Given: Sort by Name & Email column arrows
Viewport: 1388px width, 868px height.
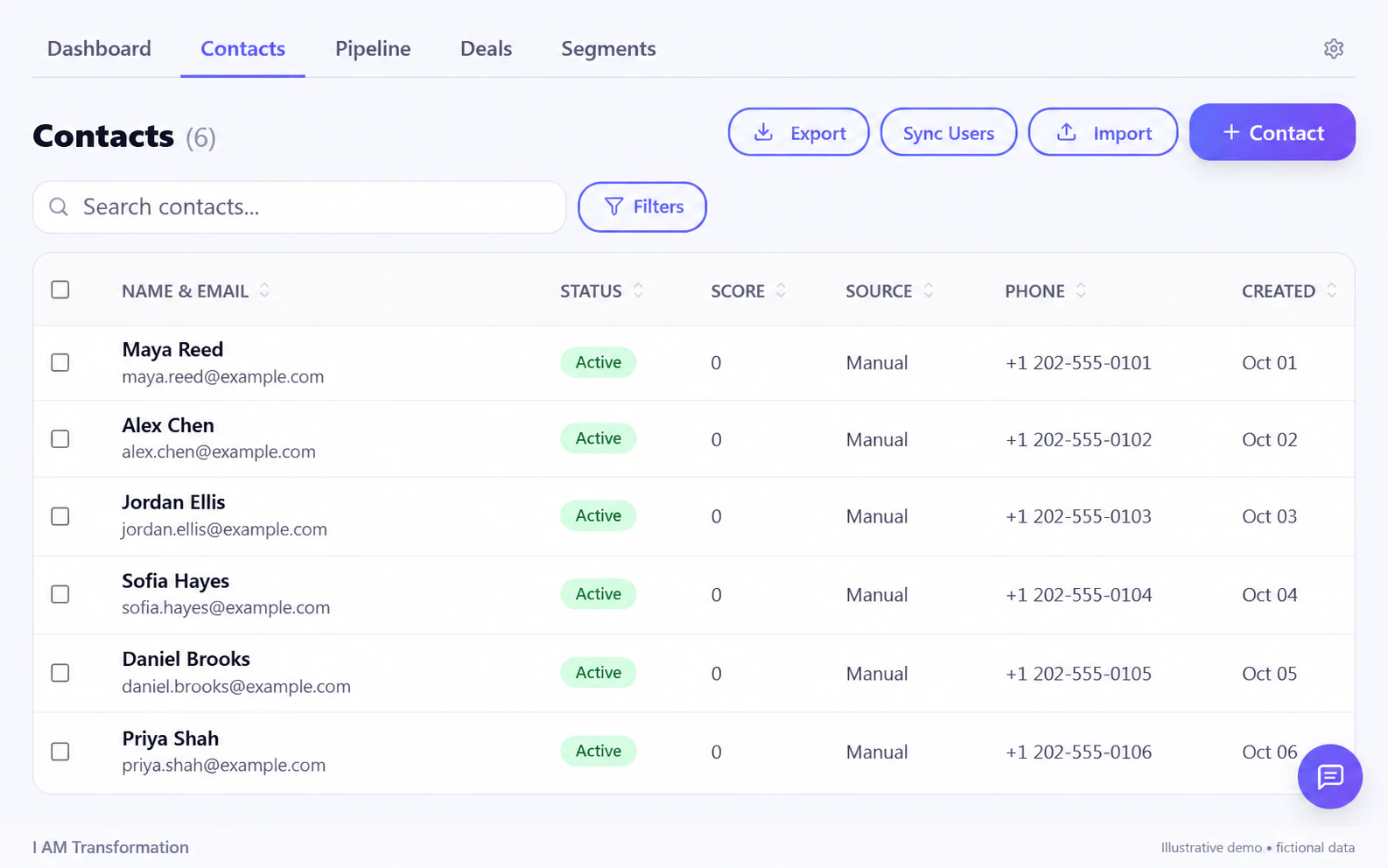Looking at the screenshot, I should pyautogui.click(x=264, y=290).
